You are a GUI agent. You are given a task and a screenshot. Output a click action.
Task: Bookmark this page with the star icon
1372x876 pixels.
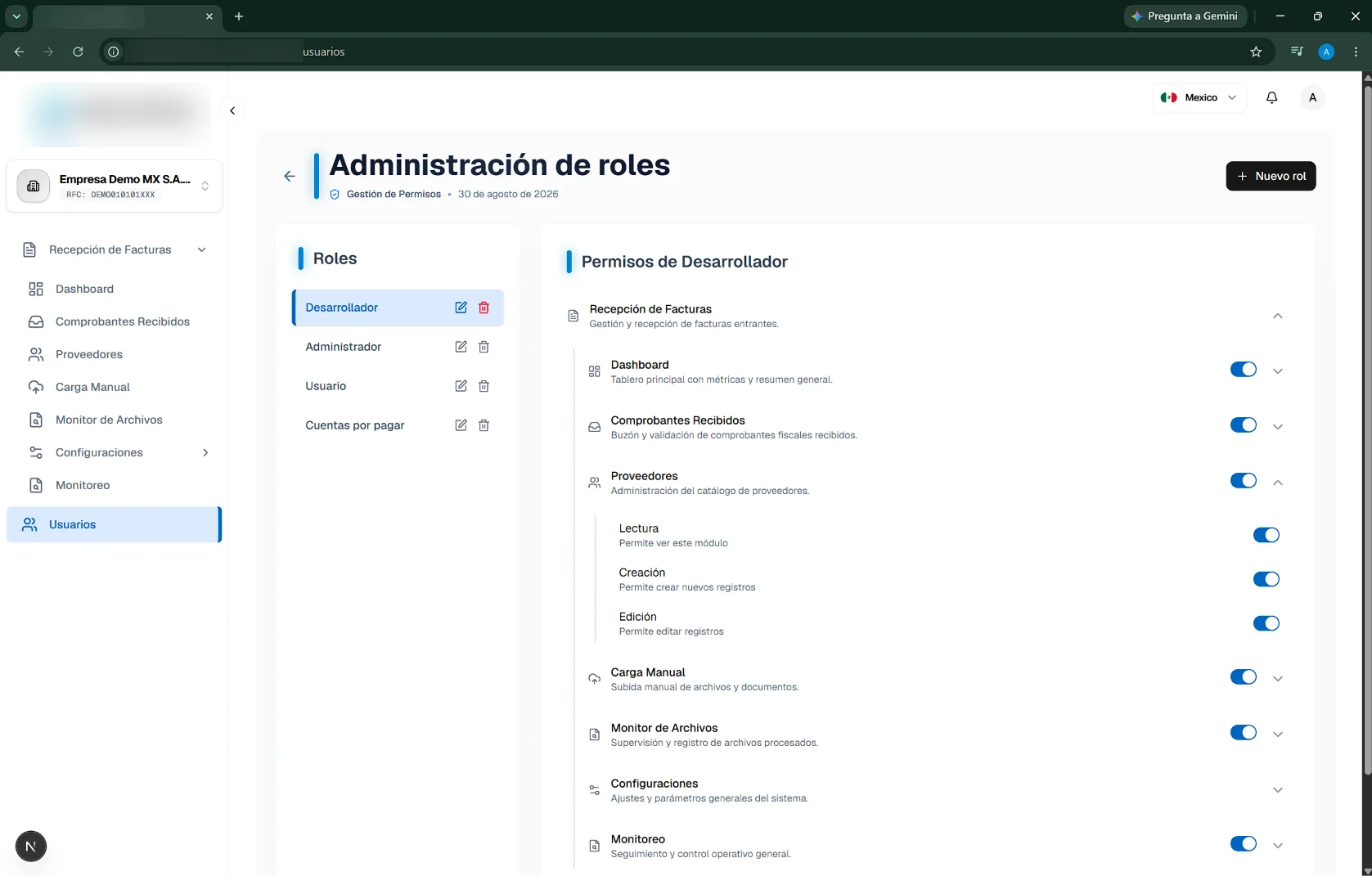tap(1256, 52)
